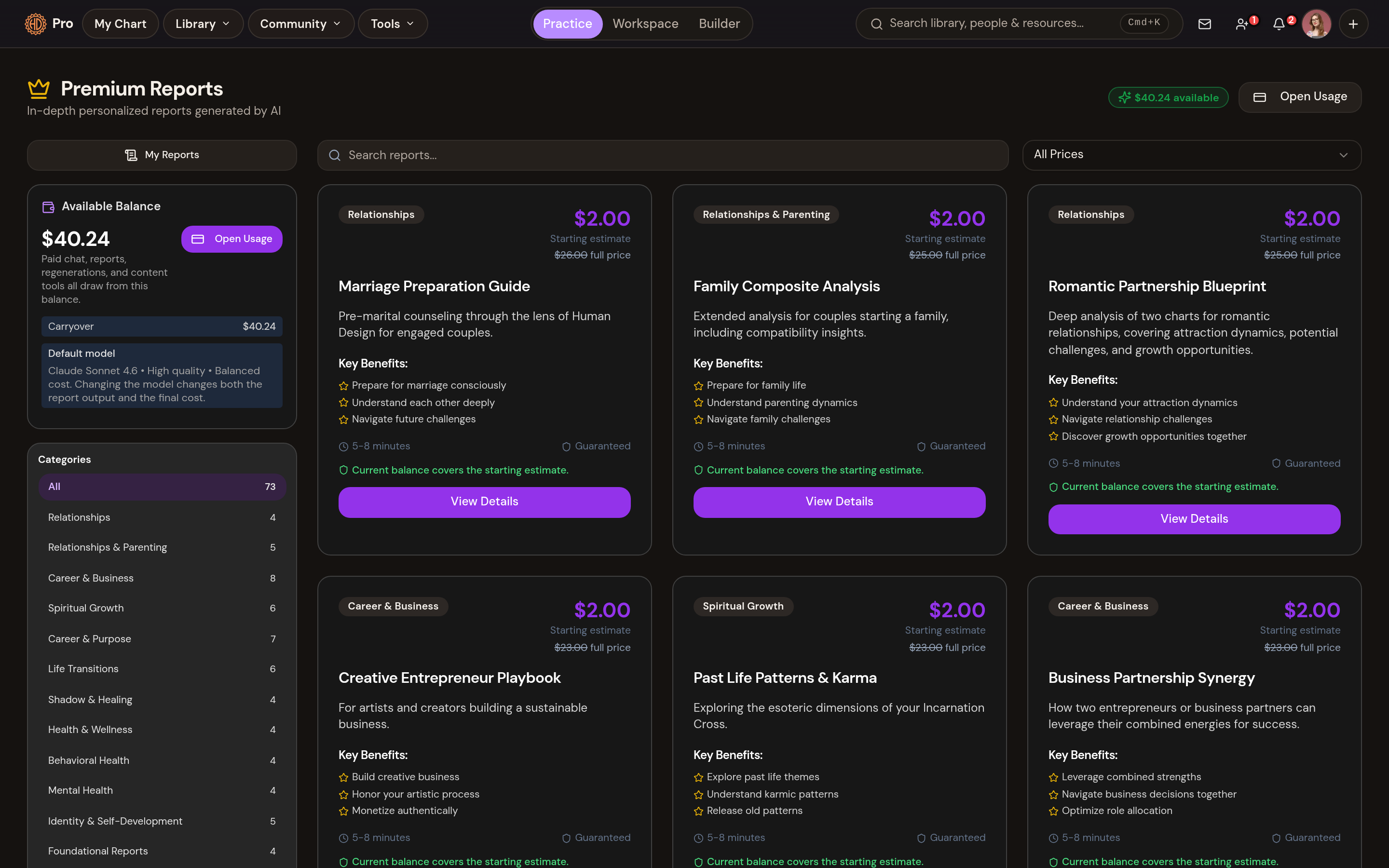Click the wallet icon beside Available Balance
The height and width of the screenshot is (868, 1389).
(x=48, y=207)
